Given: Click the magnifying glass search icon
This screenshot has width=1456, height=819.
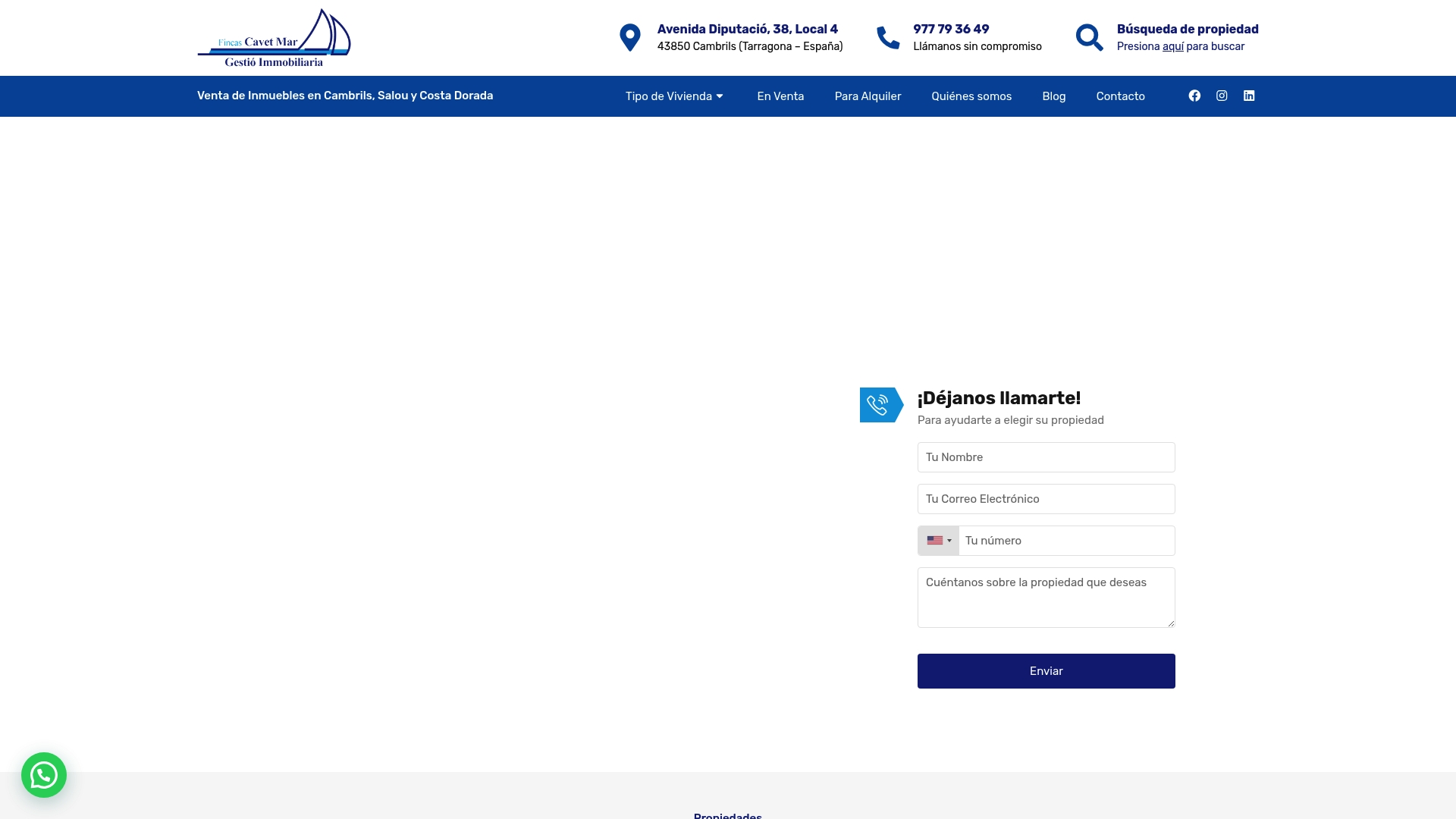Looking at the screenshot, I should point(1090,37).
